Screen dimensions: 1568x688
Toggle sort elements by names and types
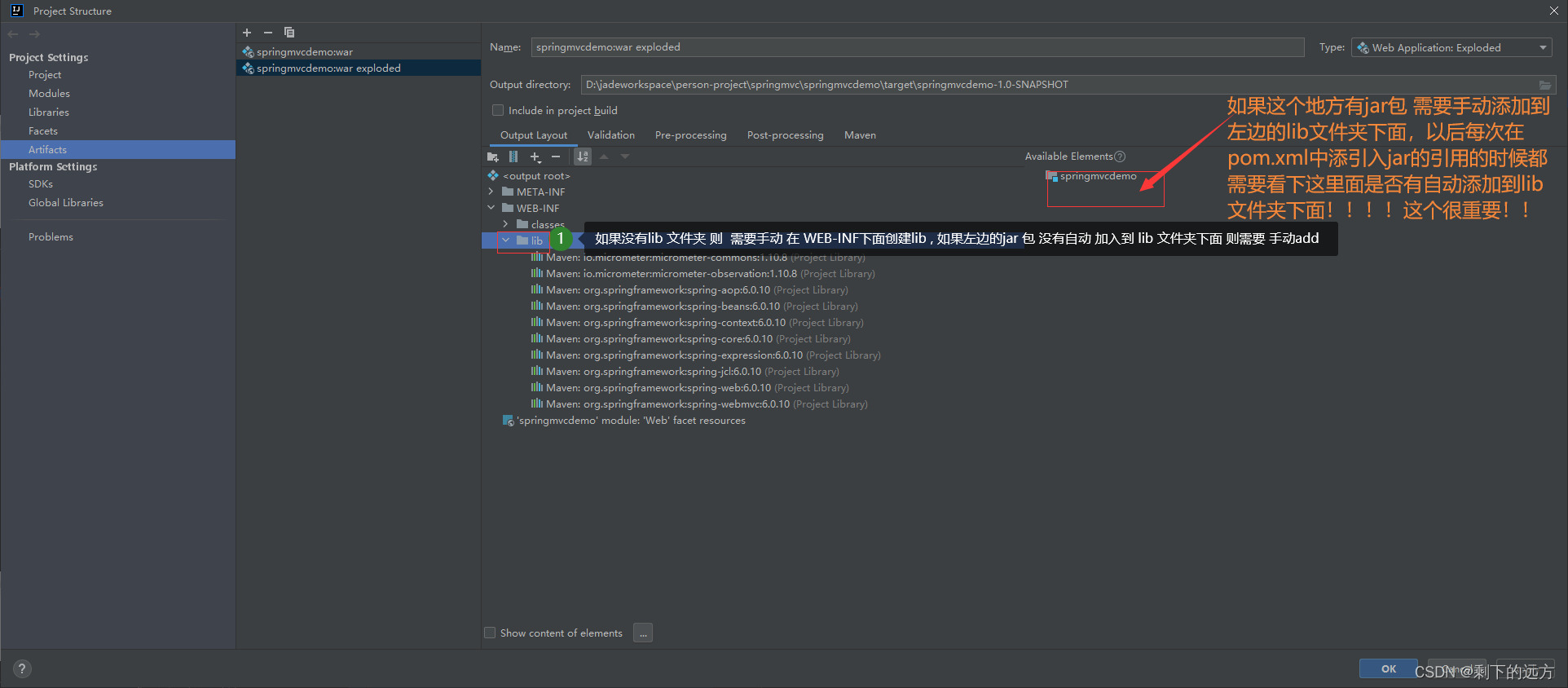(x=583, y=157)
